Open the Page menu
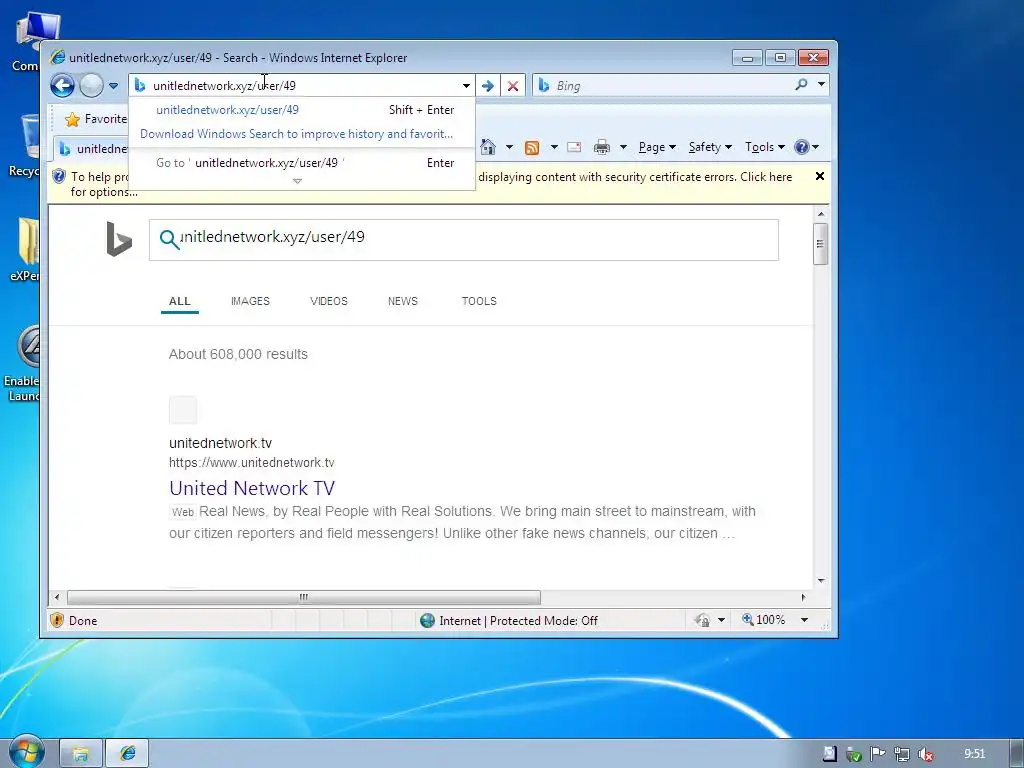The height and width of the screenshot is (768, 1024). pos(657,147)
